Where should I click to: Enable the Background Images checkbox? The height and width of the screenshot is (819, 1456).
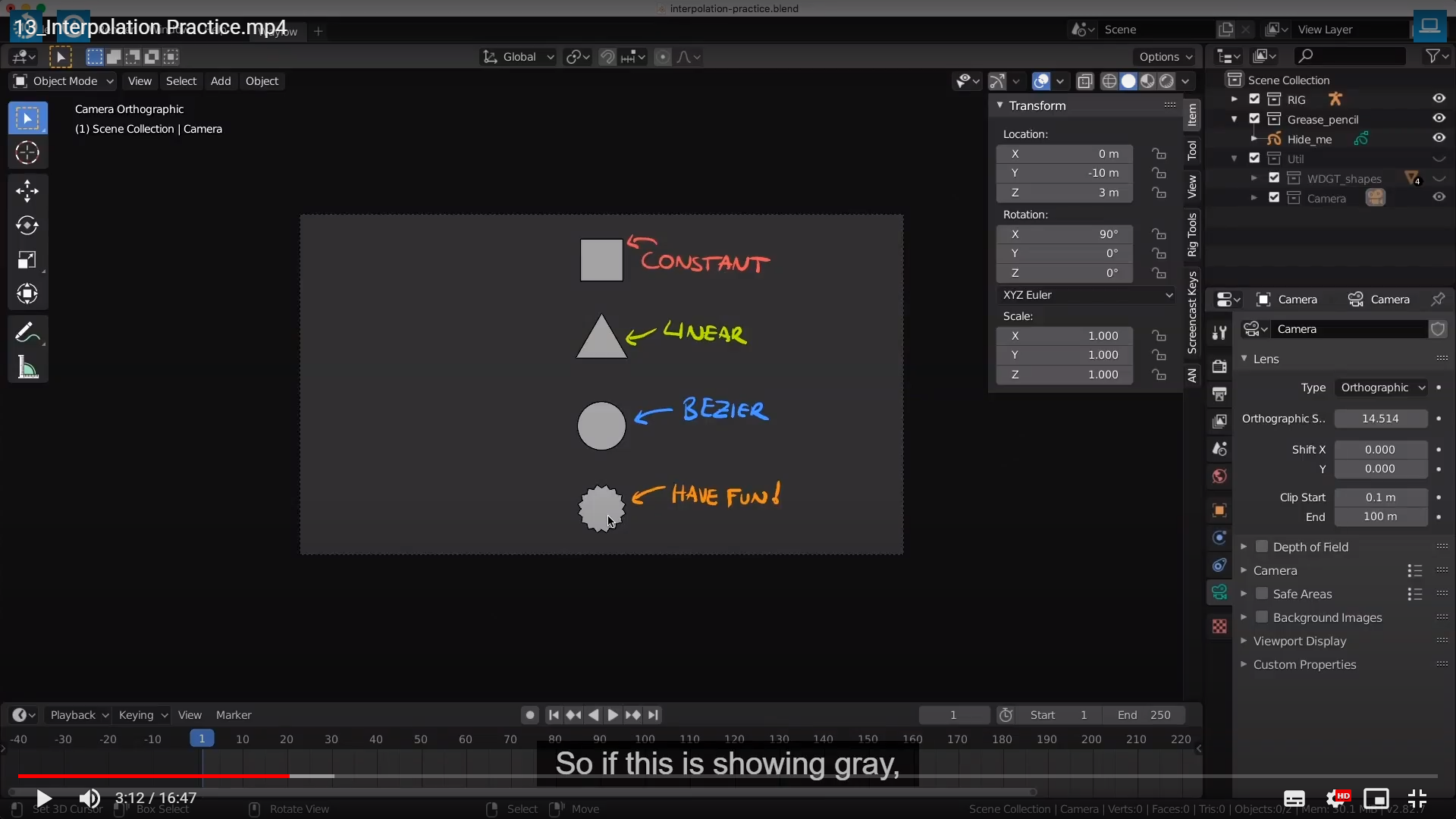point(1262,617)
